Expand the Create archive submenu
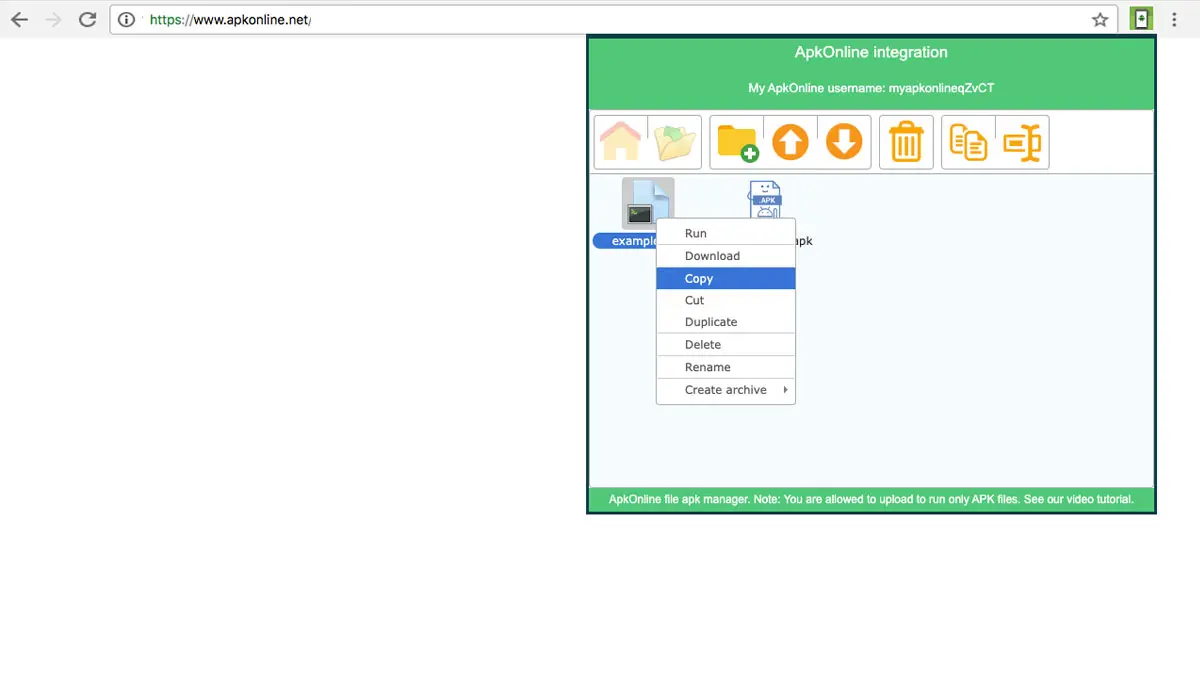This screenshot has height=700, width=1200. (726, 390)
